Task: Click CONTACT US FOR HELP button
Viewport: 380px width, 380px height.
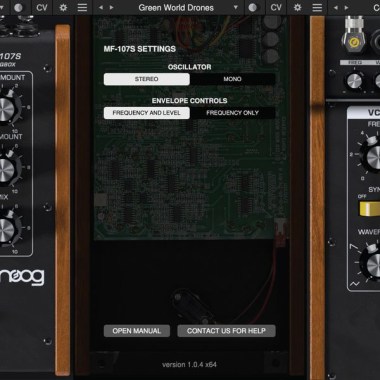Action: point(226,331)
